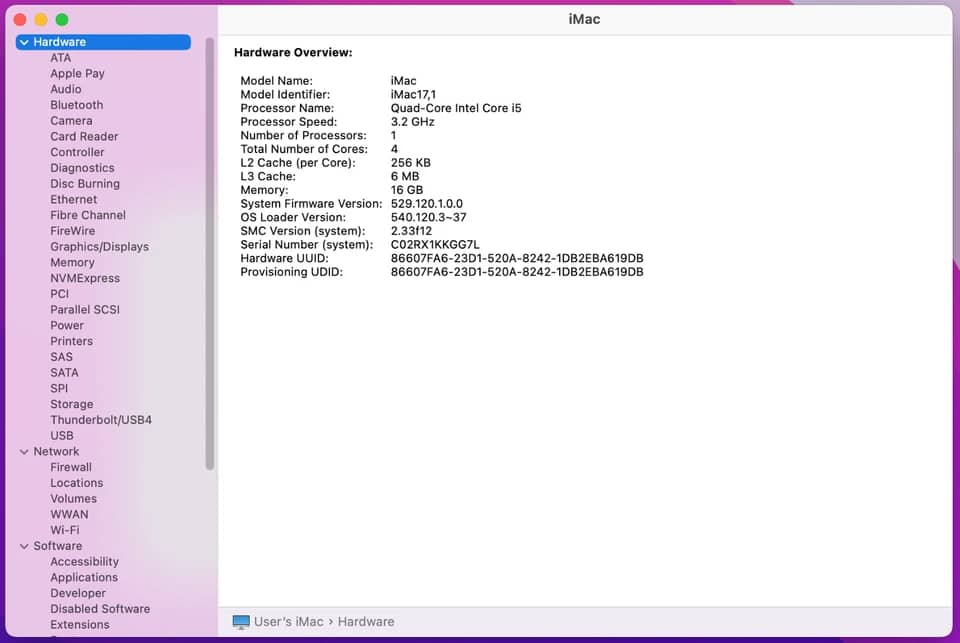Click the 16 GB memory value
Image resolution: width=960 pixels, height=643 pixels.
(x=407, y=190)
